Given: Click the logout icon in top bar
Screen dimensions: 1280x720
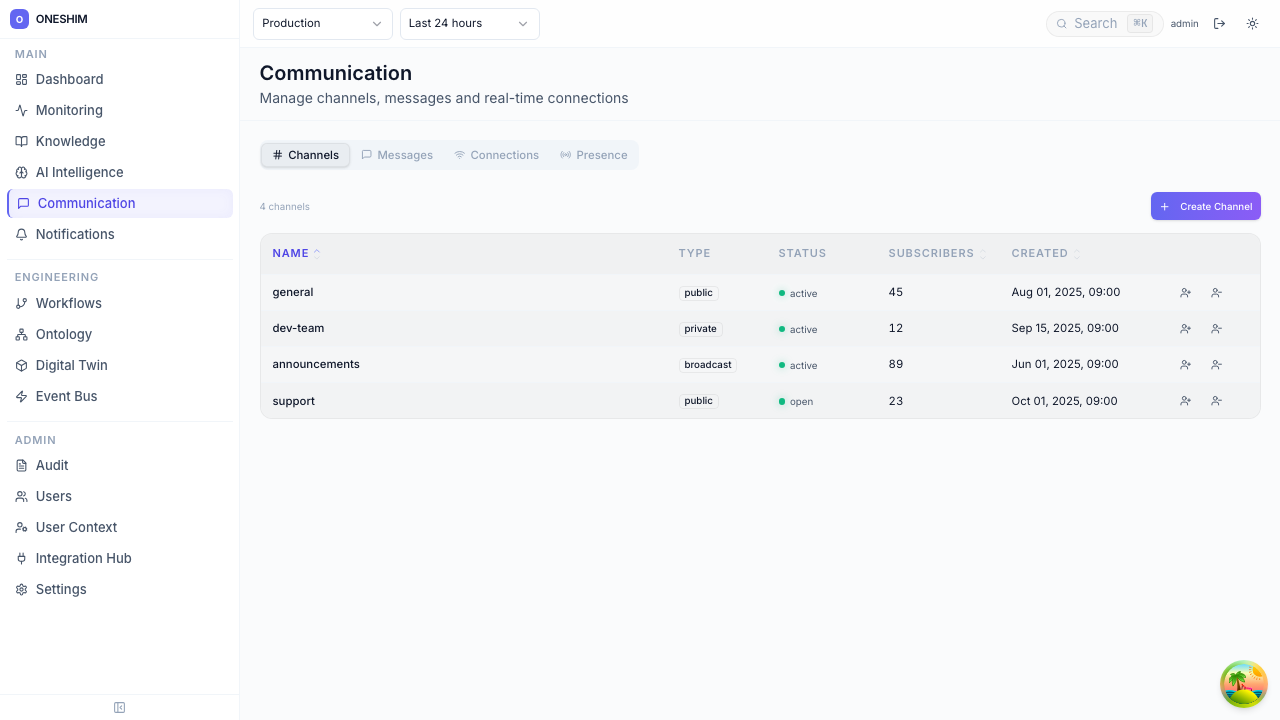Looking at the screenshot, I should coord(1219,24).
